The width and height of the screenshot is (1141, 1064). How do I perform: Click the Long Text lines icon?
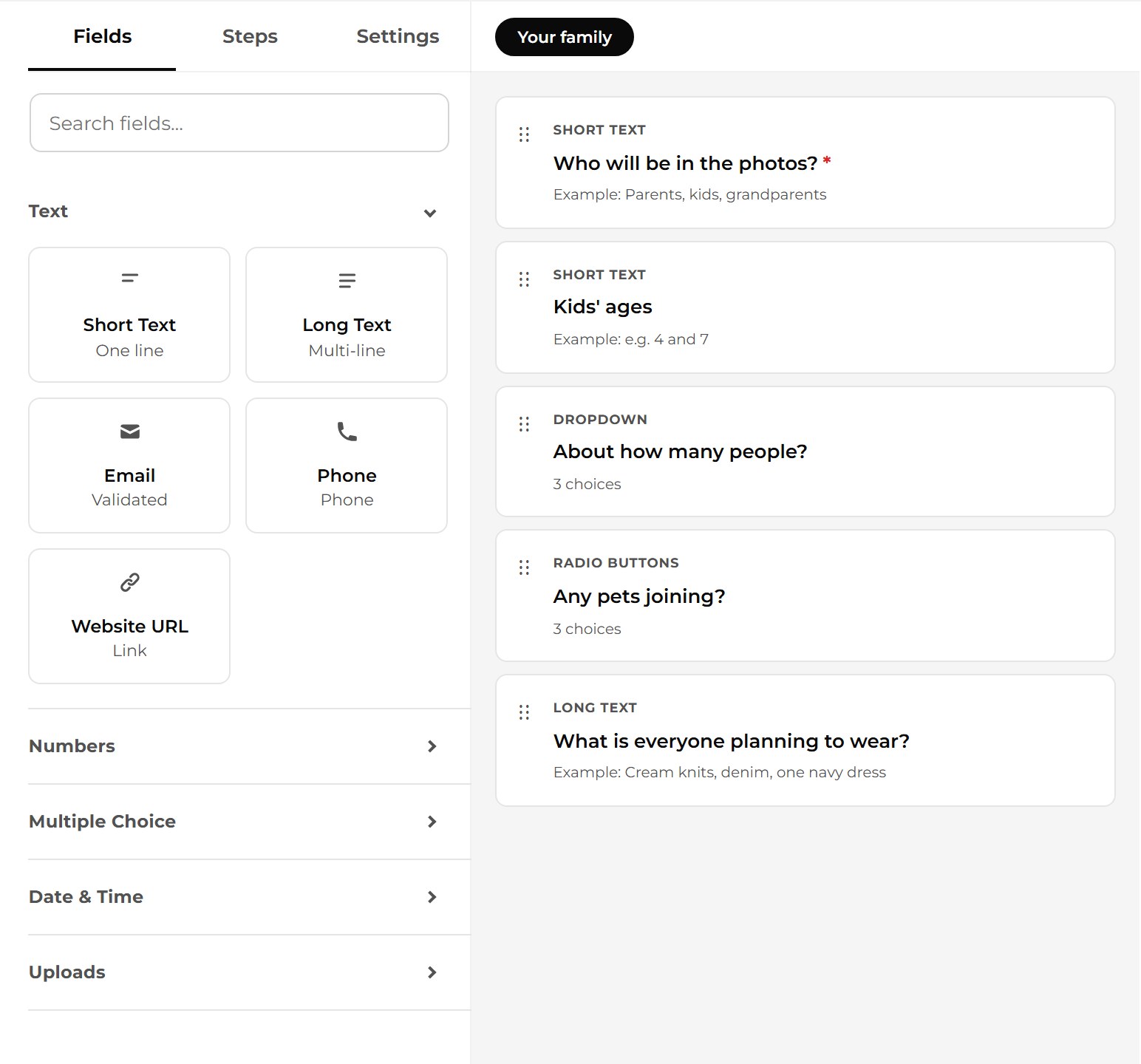pos(347,281)
